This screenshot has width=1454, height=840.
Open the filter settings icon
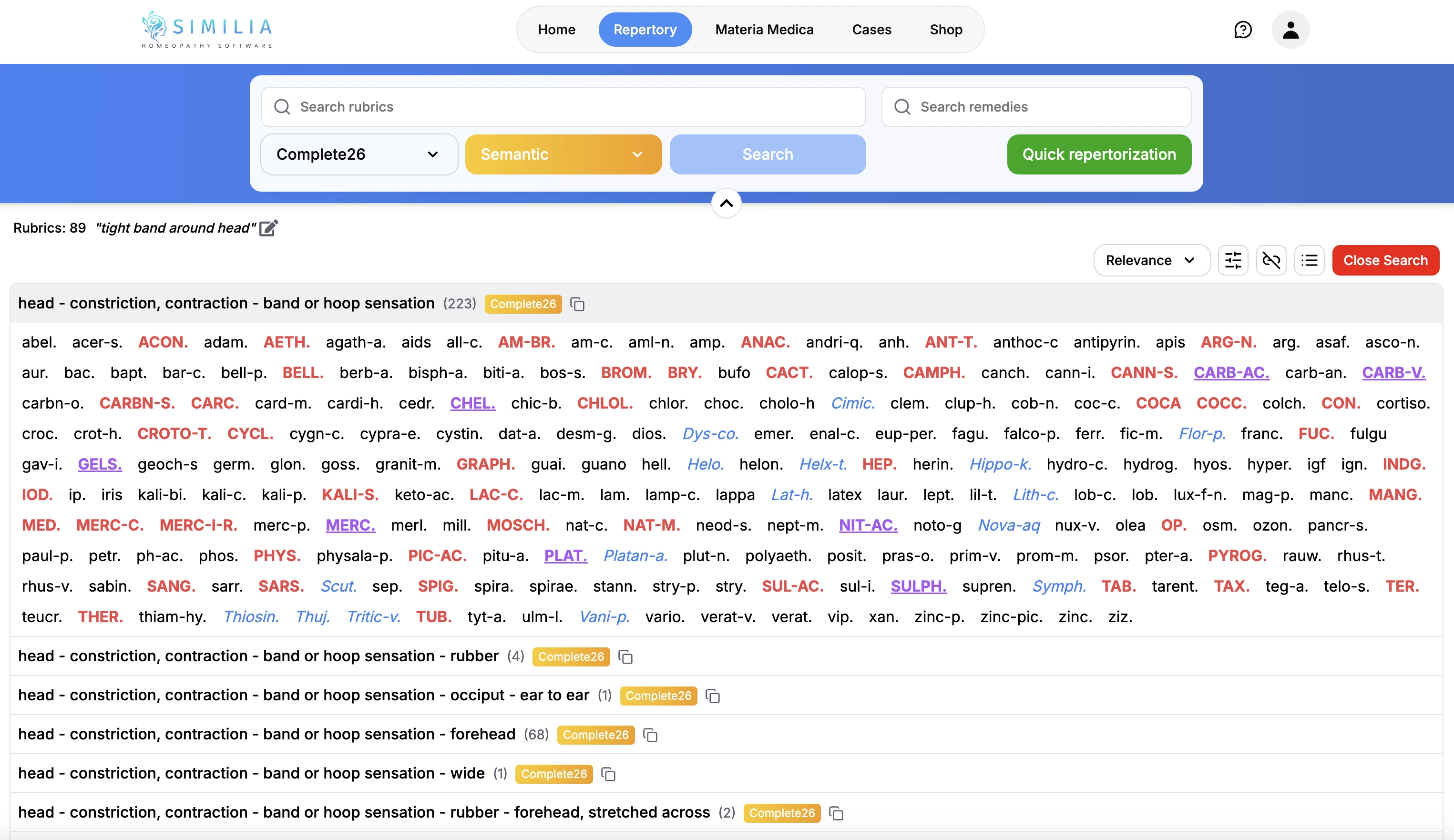pyautogui.click(x=1233, y=260)
